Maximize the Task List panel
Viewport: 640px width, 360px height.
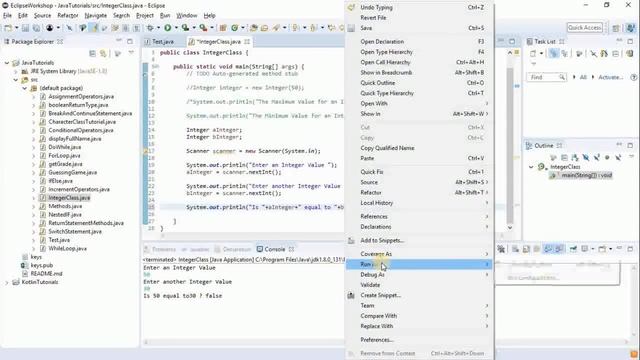[630, 41]
